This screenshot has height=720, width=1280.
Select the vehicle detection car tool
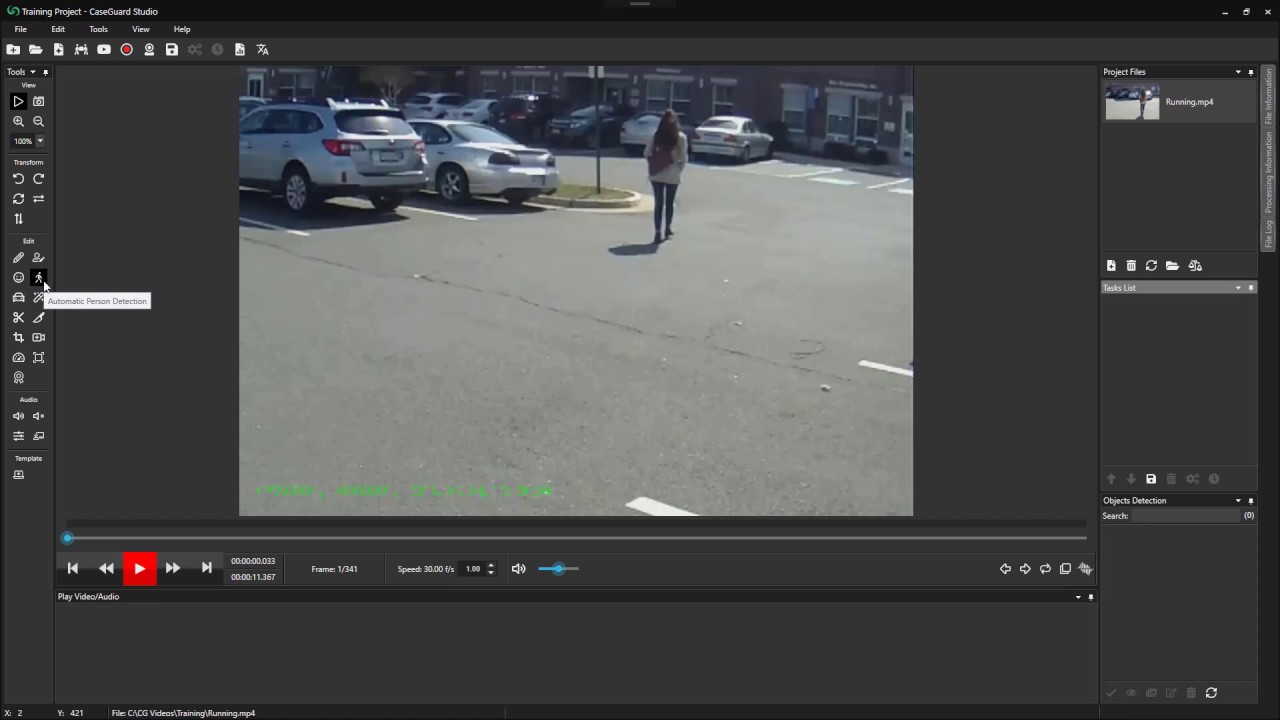(x=18, y=298)
